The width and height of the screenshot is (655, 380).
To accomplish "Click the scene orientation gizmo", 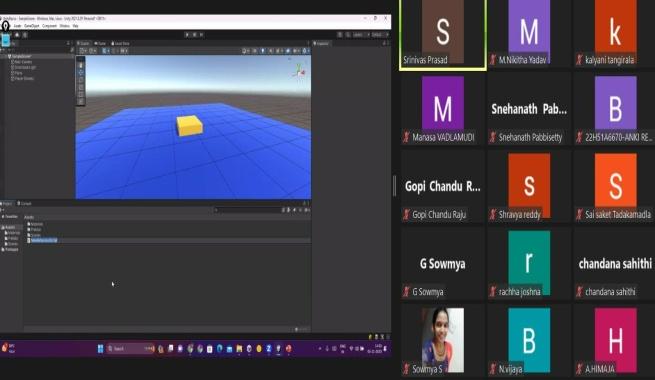I will [300, 70].
